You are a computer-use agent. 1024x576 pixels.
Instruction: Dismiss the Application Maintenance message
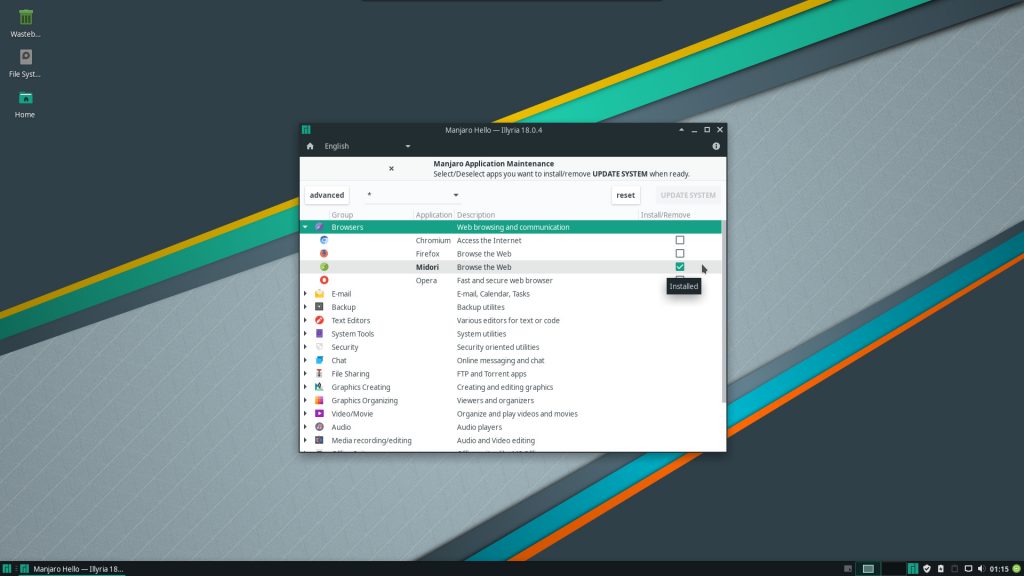tap(390, 167)
